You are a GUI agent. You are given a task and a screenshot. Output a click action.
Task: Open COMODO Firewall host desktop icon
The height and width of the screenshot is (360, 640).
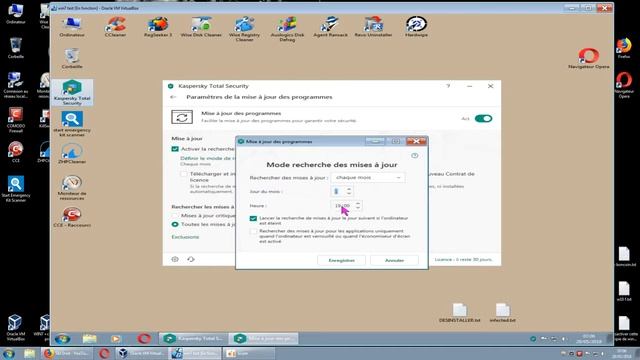pos(16,120)
